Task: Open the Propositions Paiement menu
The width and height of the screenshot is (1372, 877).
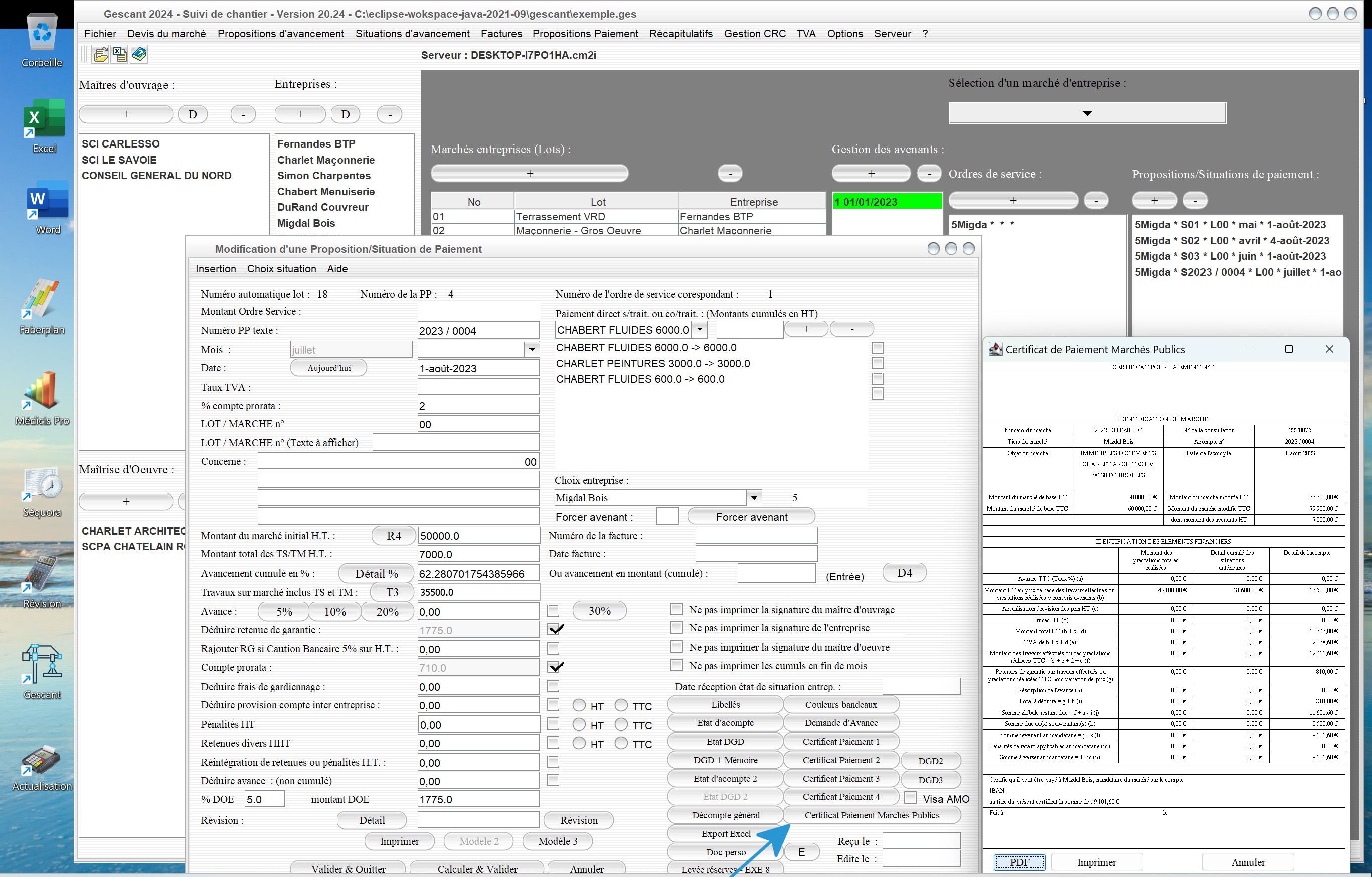Action: (x=585, y=34)
